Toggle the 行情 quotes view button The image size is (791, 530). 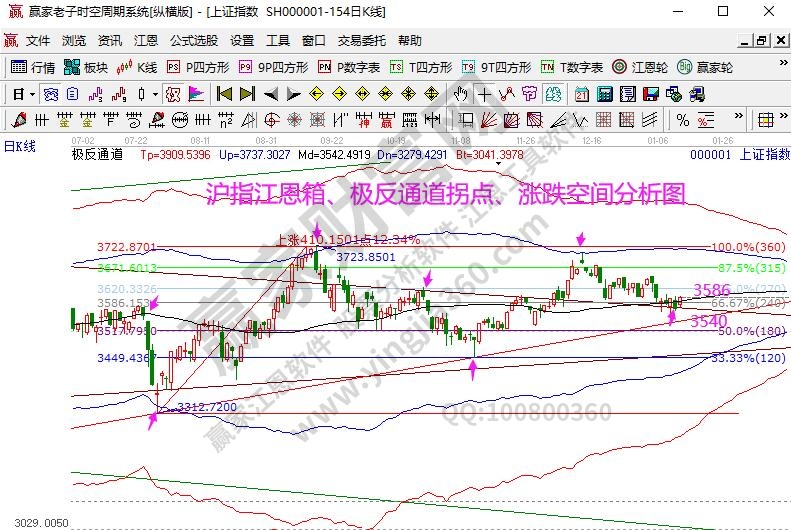(32, 67)
